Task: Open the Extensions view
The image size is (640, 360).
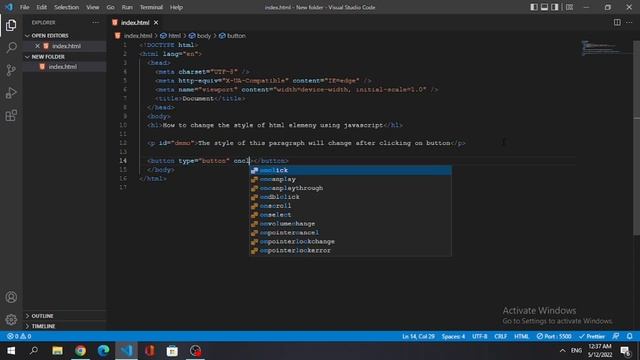Action: (11, 116)
